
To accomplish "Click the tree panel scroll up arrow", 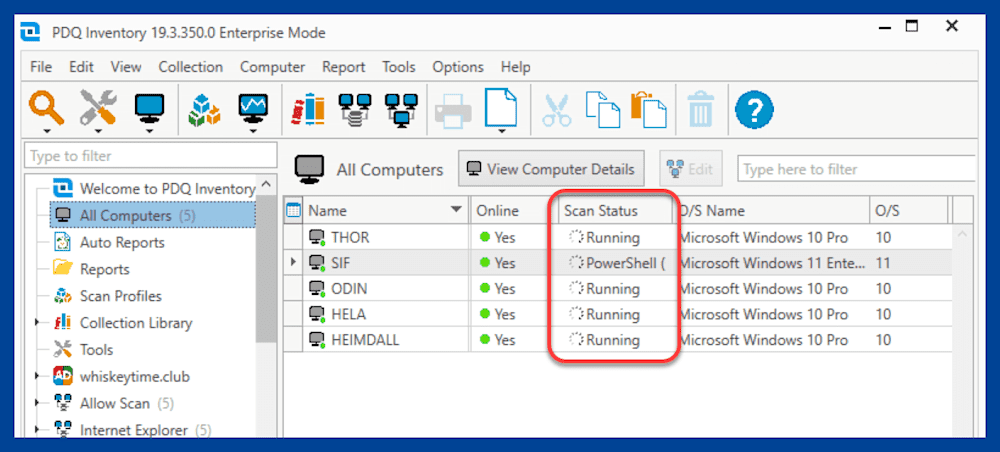I will pyautogui.click(x=266, y=186).
